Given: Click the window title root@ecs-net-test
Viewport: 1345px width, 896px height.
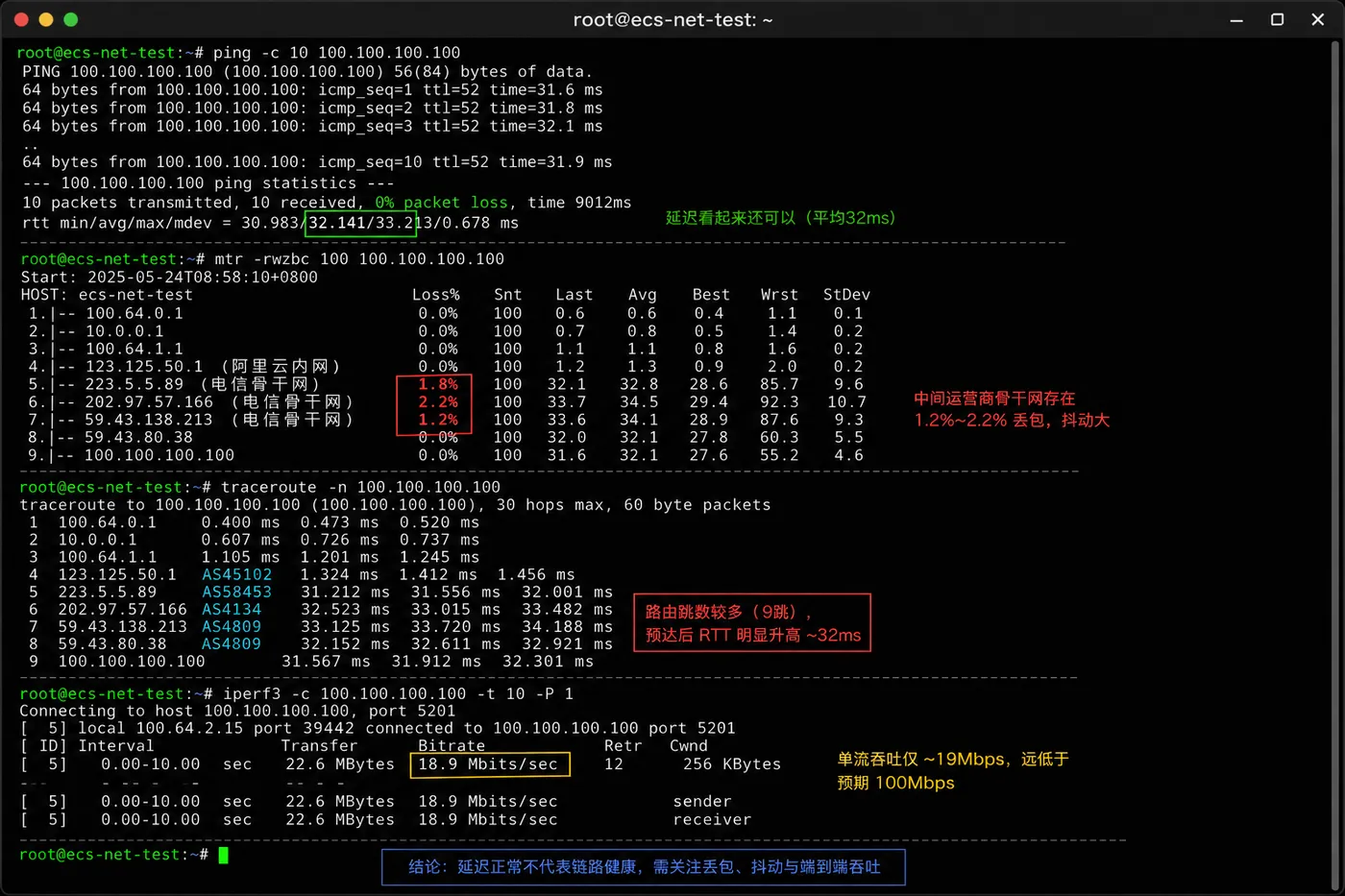Looking at the screenshot, I should click(672, 19).
